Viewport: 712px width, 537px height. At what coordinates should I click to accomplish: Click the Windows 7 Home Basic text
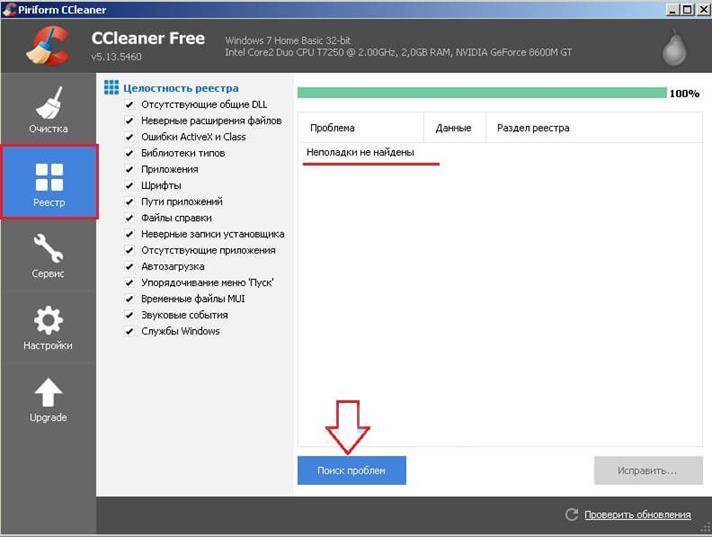(288, 40)
